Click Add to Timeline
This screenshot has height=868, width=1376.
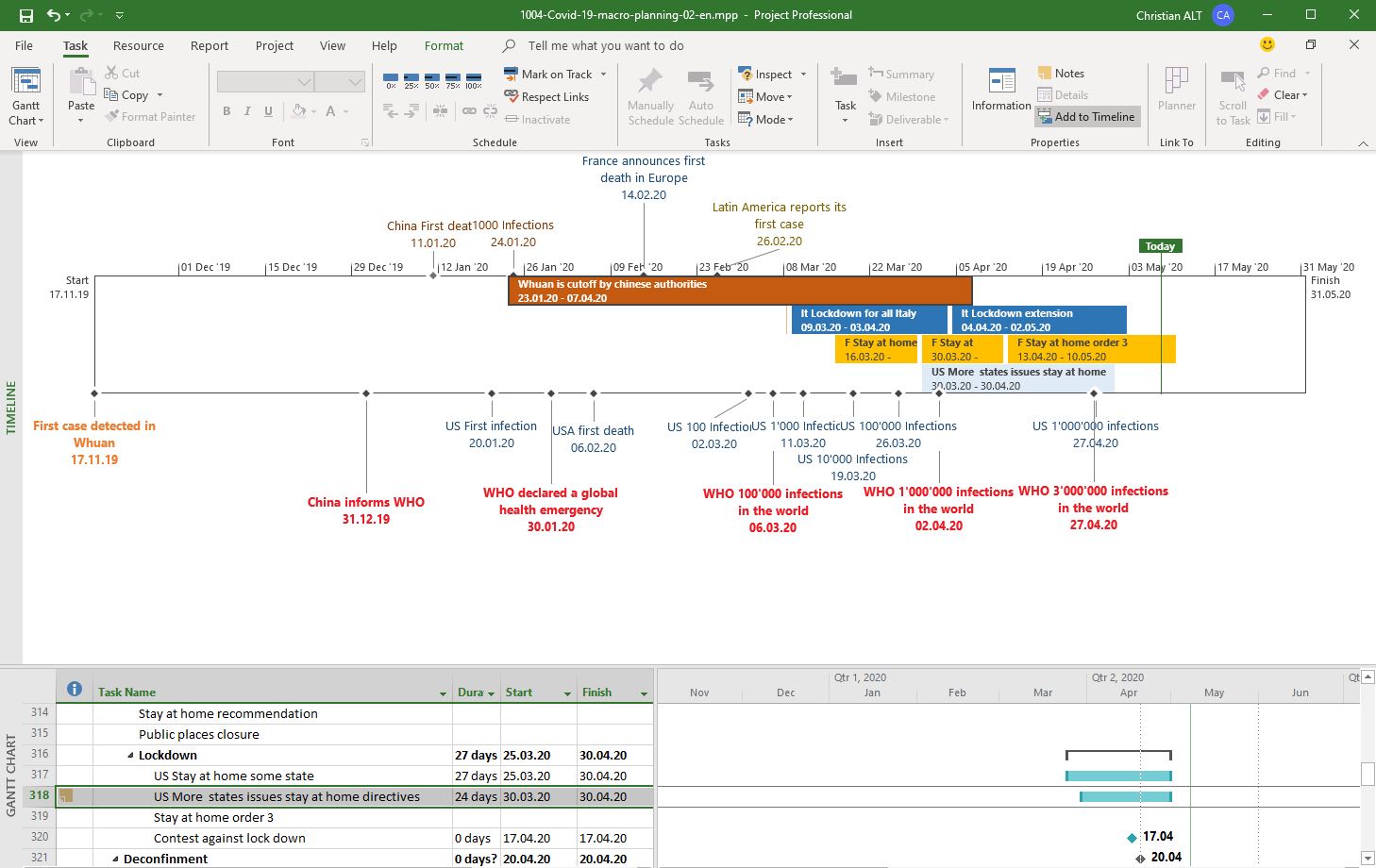point(1087,116)
